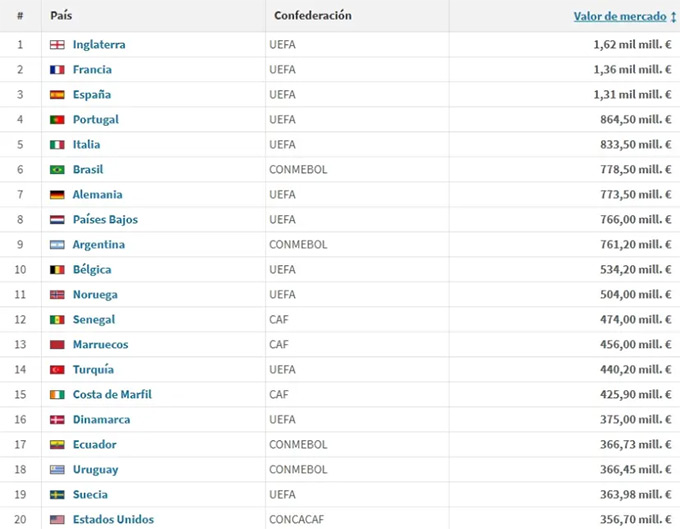Click the Turkey flag icon

[x=57, y=370]
